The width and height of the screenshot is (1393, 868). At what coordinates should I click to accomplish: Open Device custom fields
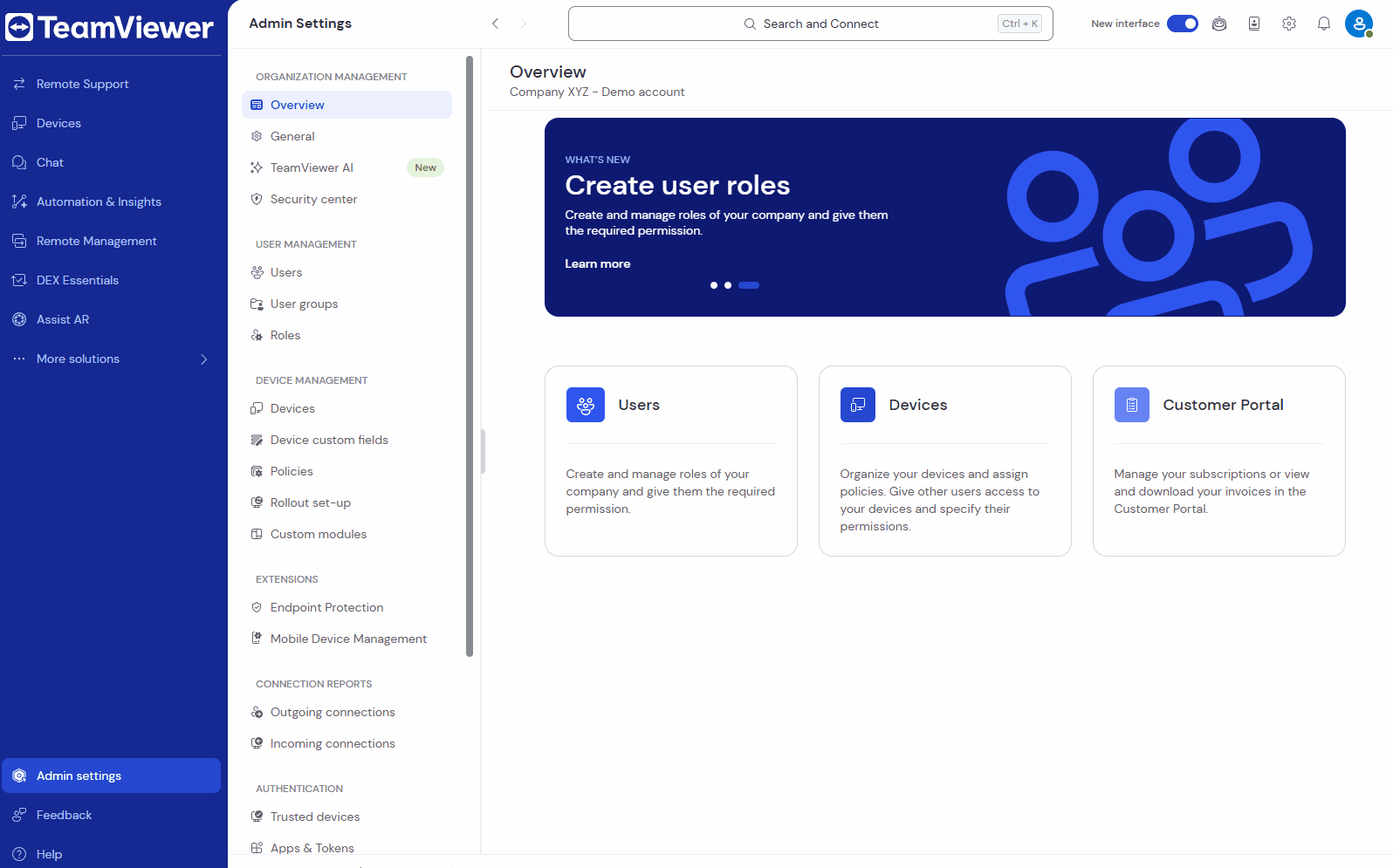[x=347, y=440]
